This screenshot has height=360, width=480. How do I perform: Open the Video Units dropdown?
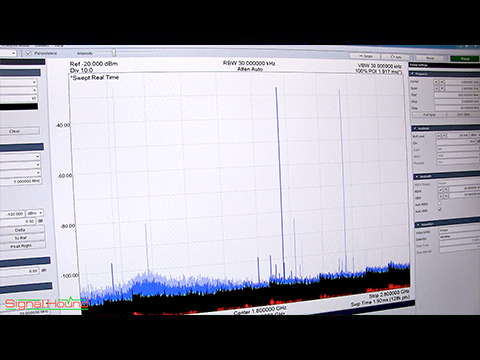459,230
